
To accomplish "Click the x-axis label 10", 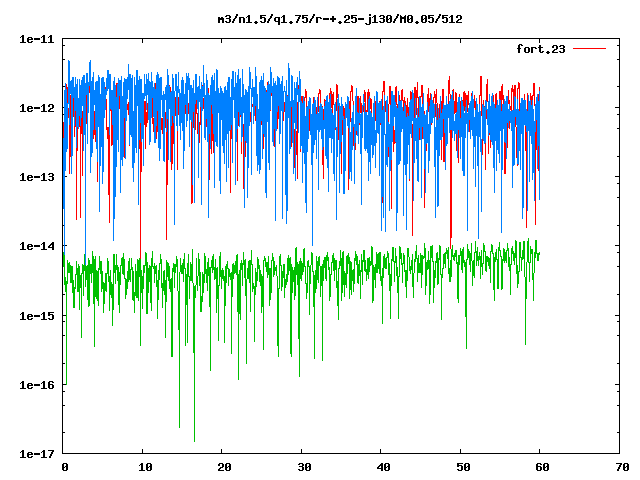I will pos(145,467).
